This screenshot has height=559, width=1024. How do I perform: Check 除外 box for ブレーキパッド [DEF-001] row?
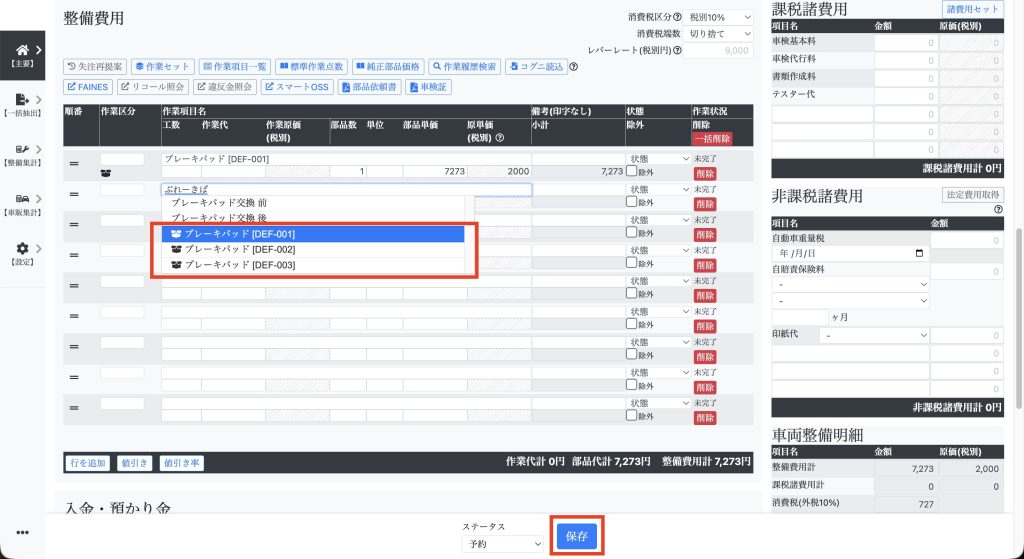[632, 171]
